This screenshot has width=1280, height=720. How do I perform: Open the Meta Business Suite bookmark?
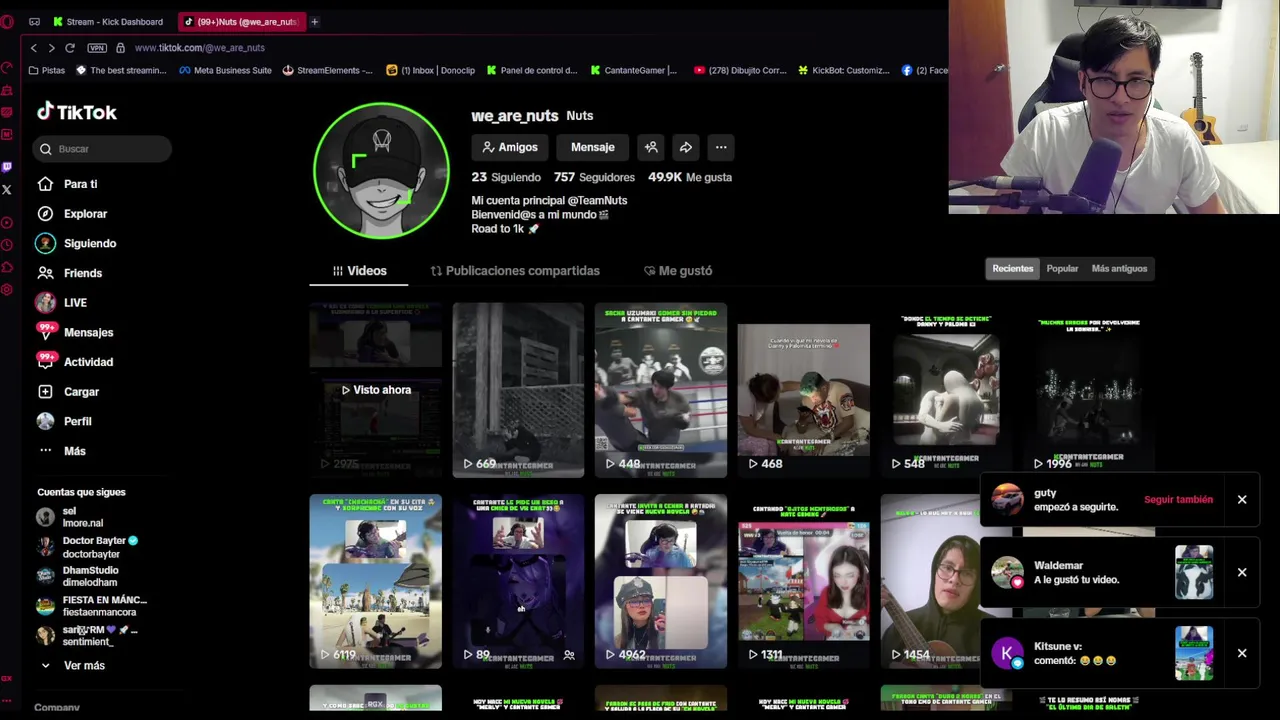point(225,70)
